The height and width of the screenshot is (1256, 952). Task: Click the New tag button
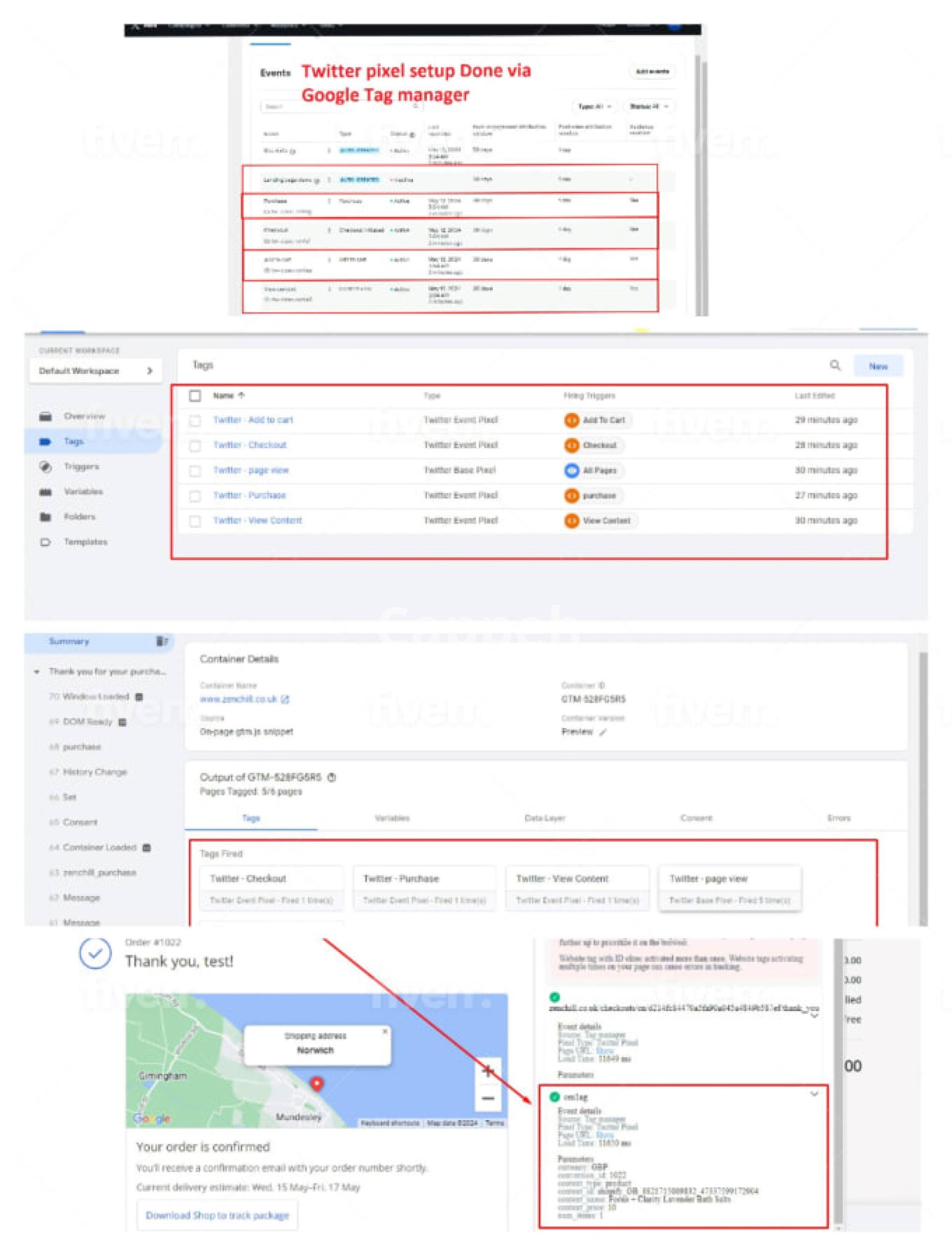coord(878,366)
